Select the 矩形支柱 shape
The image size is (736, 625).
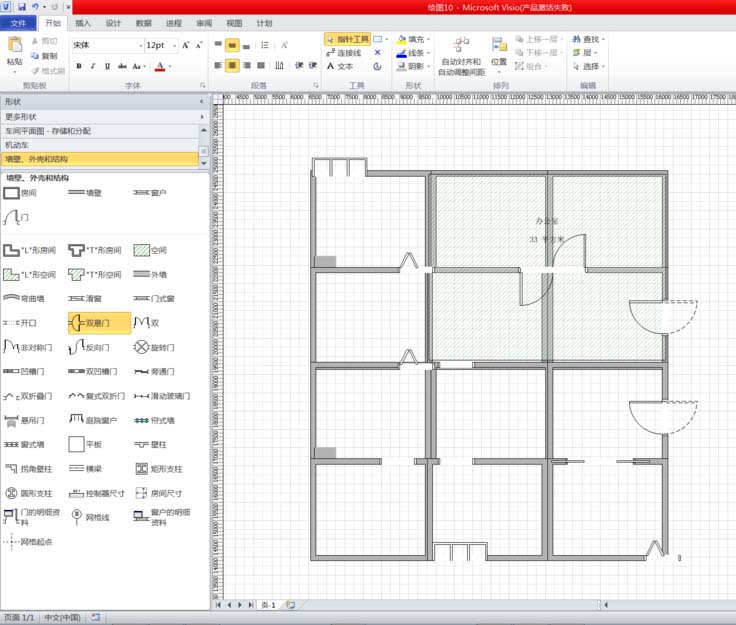pos(158,469)
